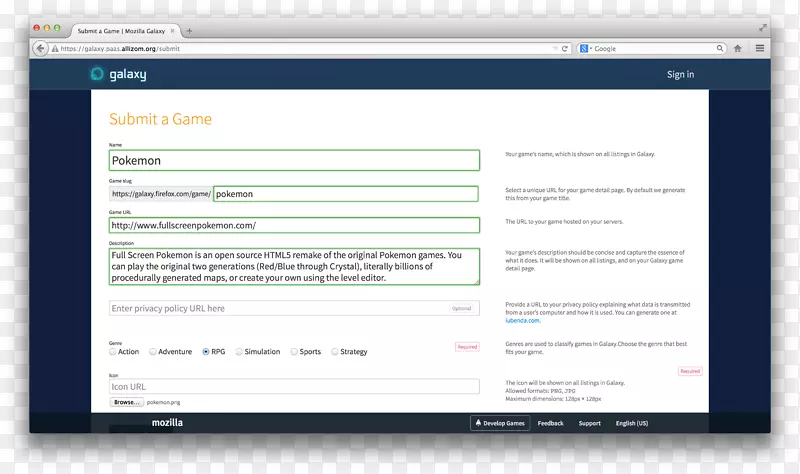Click the Galaxy logo icon
Image resolution: width=800 pixels, height=474 pixels.
pos(97,74)
